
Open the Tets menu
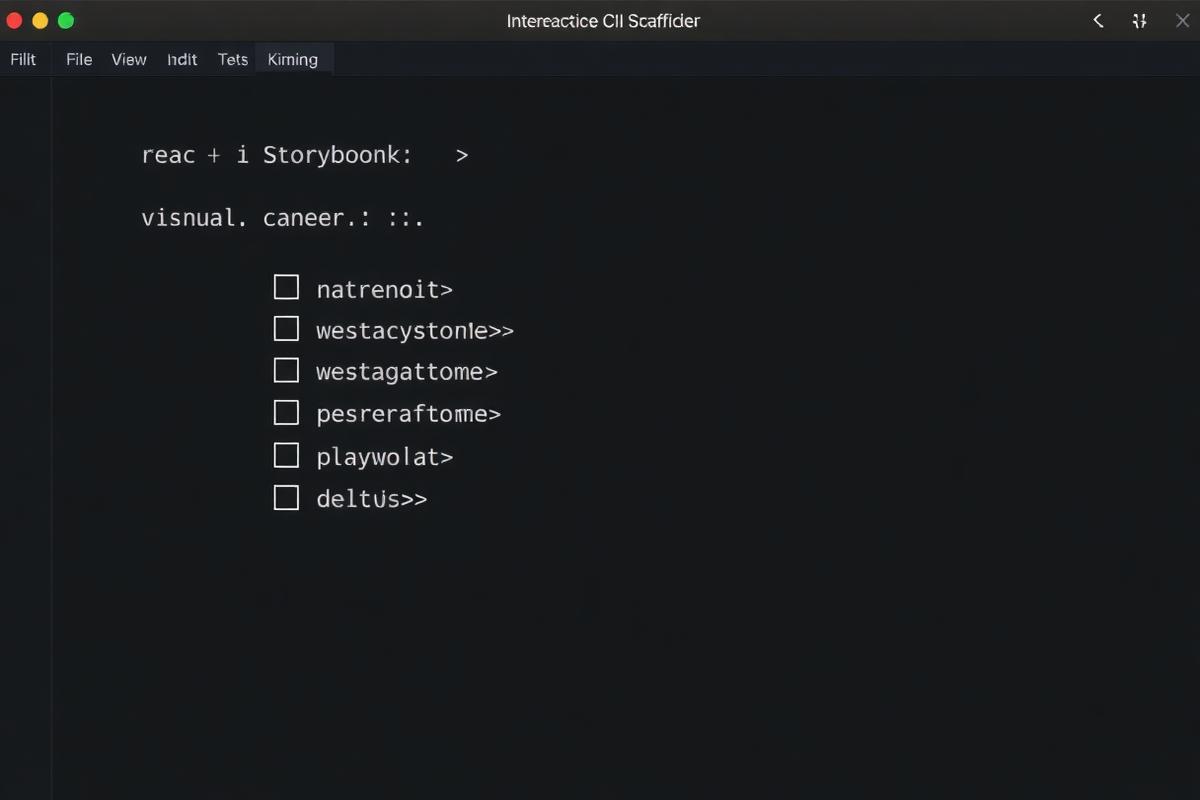coord(233,59)
